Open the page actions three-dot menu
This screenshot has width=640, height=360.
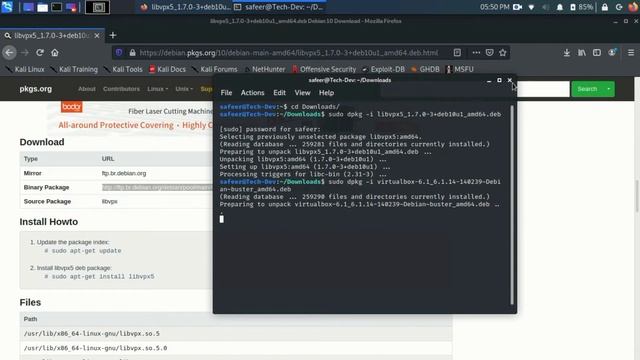click(476, 53)
